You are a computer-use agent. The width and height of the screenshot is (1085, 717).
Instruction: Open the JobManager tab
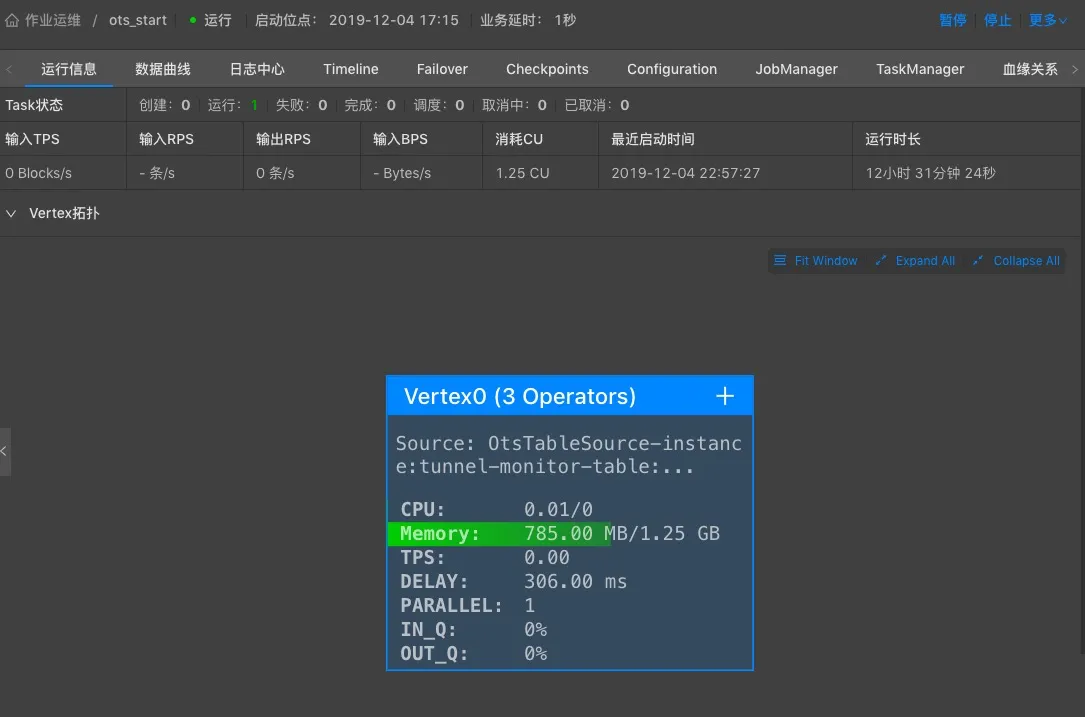click(x=796, y=69)
